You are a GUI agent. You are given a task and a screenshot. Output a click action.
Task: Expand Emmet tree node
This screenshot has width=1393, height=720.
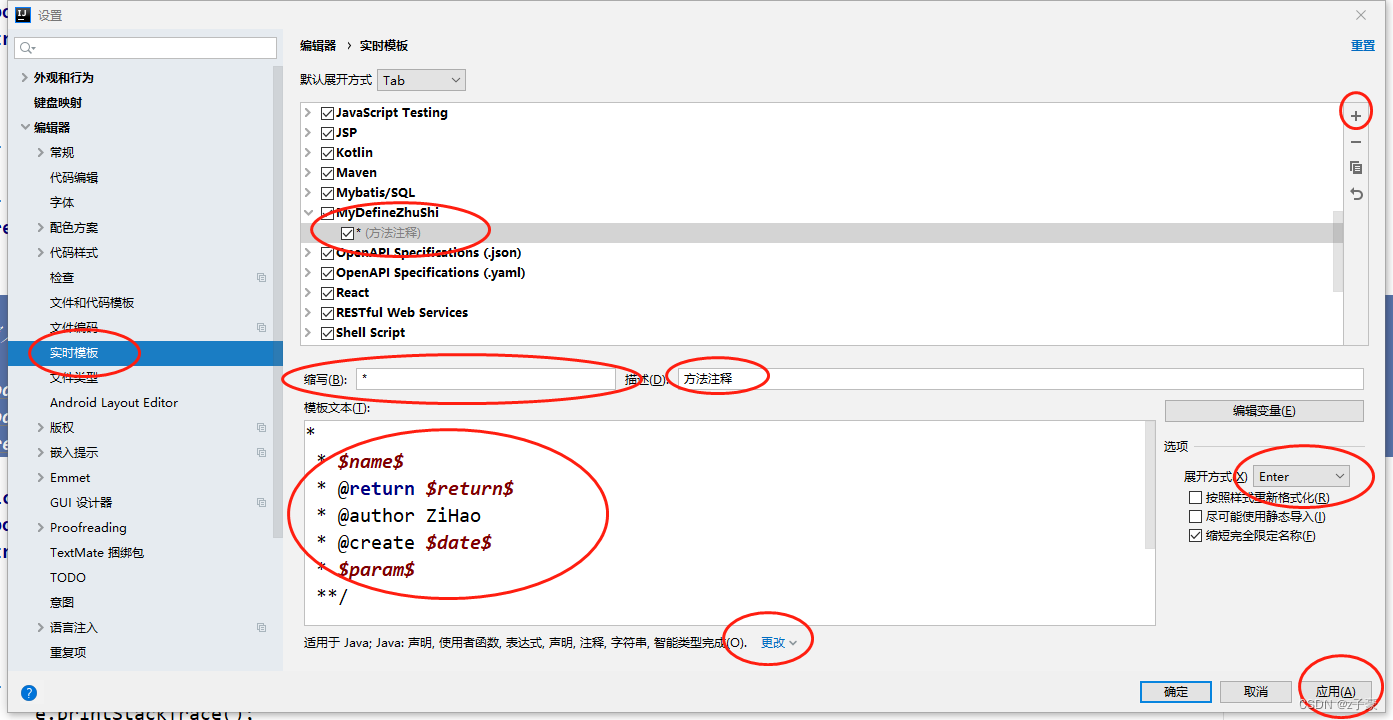click(40, 478)
